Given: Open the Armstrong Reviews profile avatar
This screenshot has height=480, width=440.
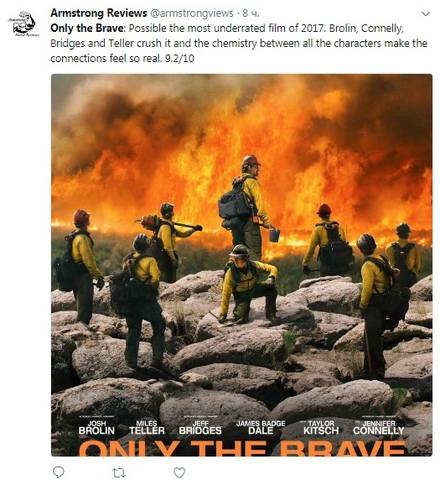Looking at the screenshot, I should click(23, 23).
